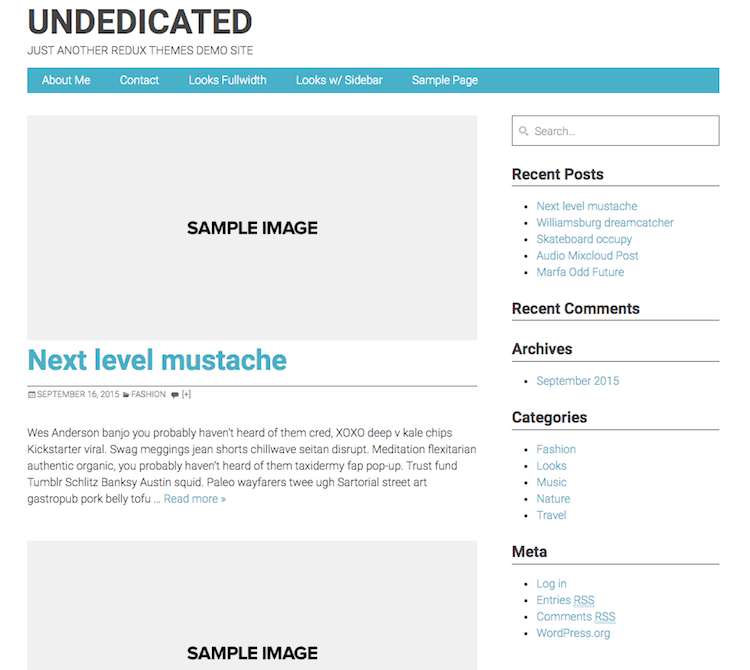
Task: Open the About Me menu item
Action: pos(66,80)
